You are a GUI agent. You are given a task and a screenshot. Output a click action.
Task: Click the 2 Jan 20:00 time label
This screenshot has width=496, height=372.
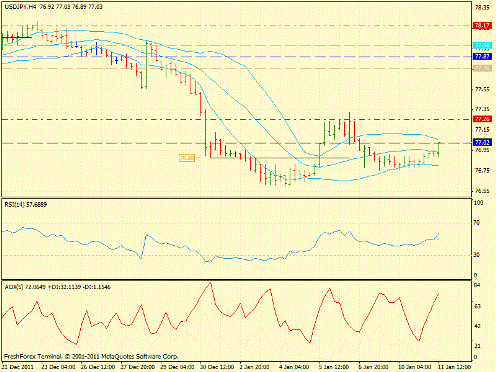[x=255, y=367]
